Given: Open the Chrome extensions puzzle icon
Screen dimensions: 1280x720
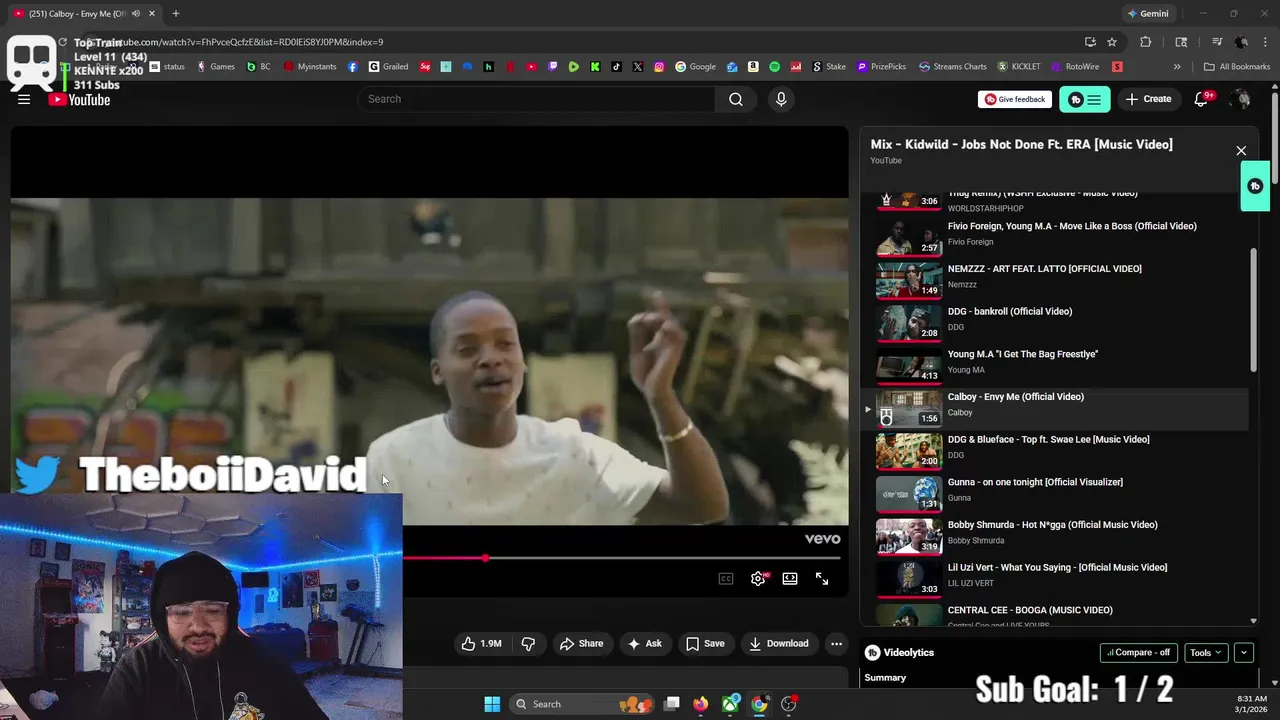Looking at the screenshot, I should coord(1146,42).
